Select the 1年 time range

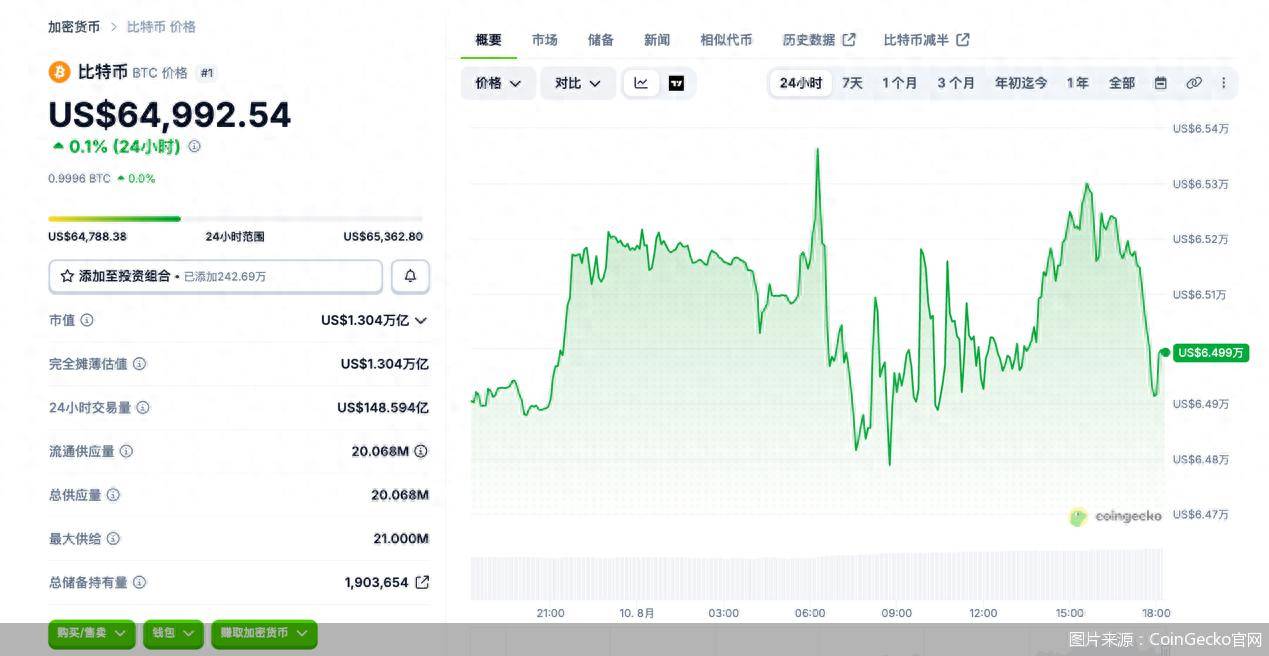pyautogui.click(x=1077, y=83)
